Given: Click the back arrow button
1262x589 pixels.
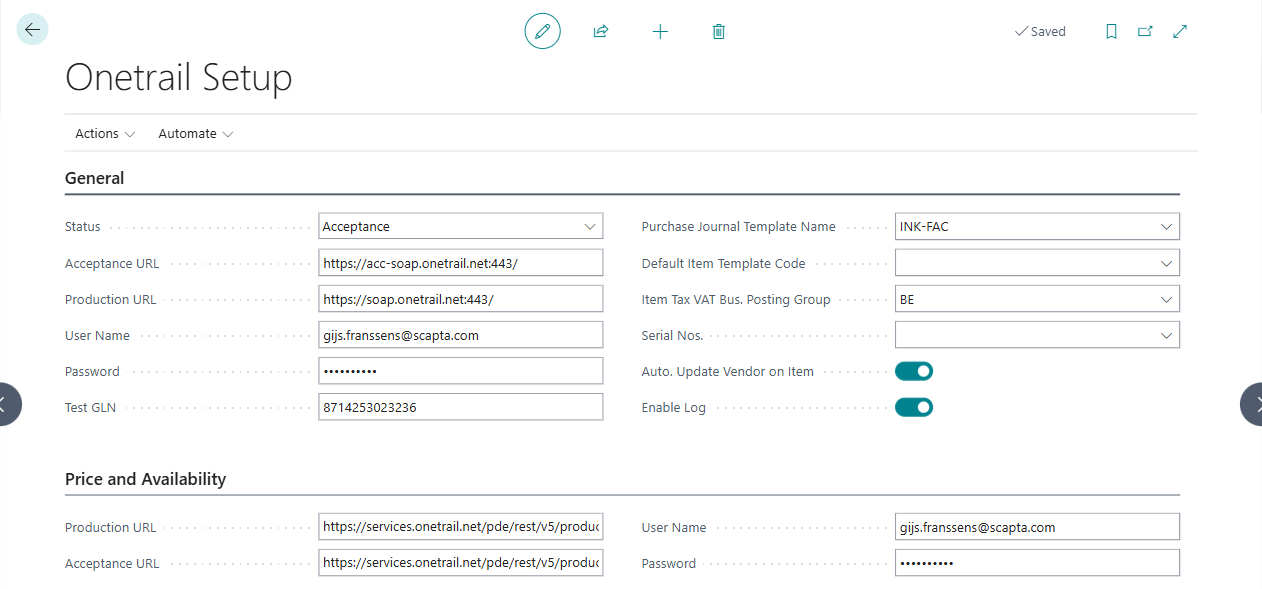Looking at the screenshot, I should click(x=32, y=30).
